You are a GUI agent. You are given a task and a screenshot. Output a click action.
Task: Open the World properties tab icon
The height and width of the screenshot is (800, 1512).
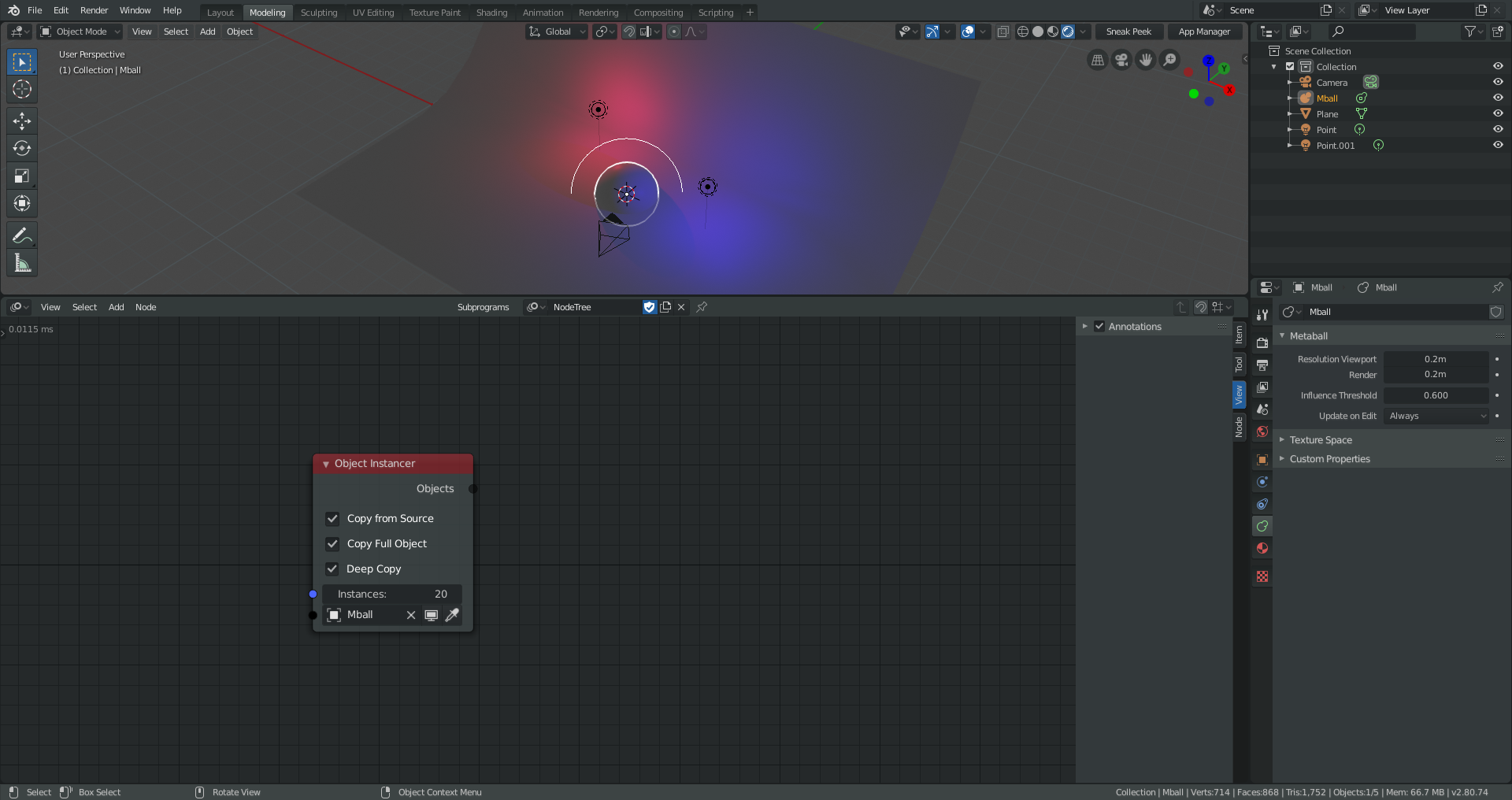[1262, 431]
